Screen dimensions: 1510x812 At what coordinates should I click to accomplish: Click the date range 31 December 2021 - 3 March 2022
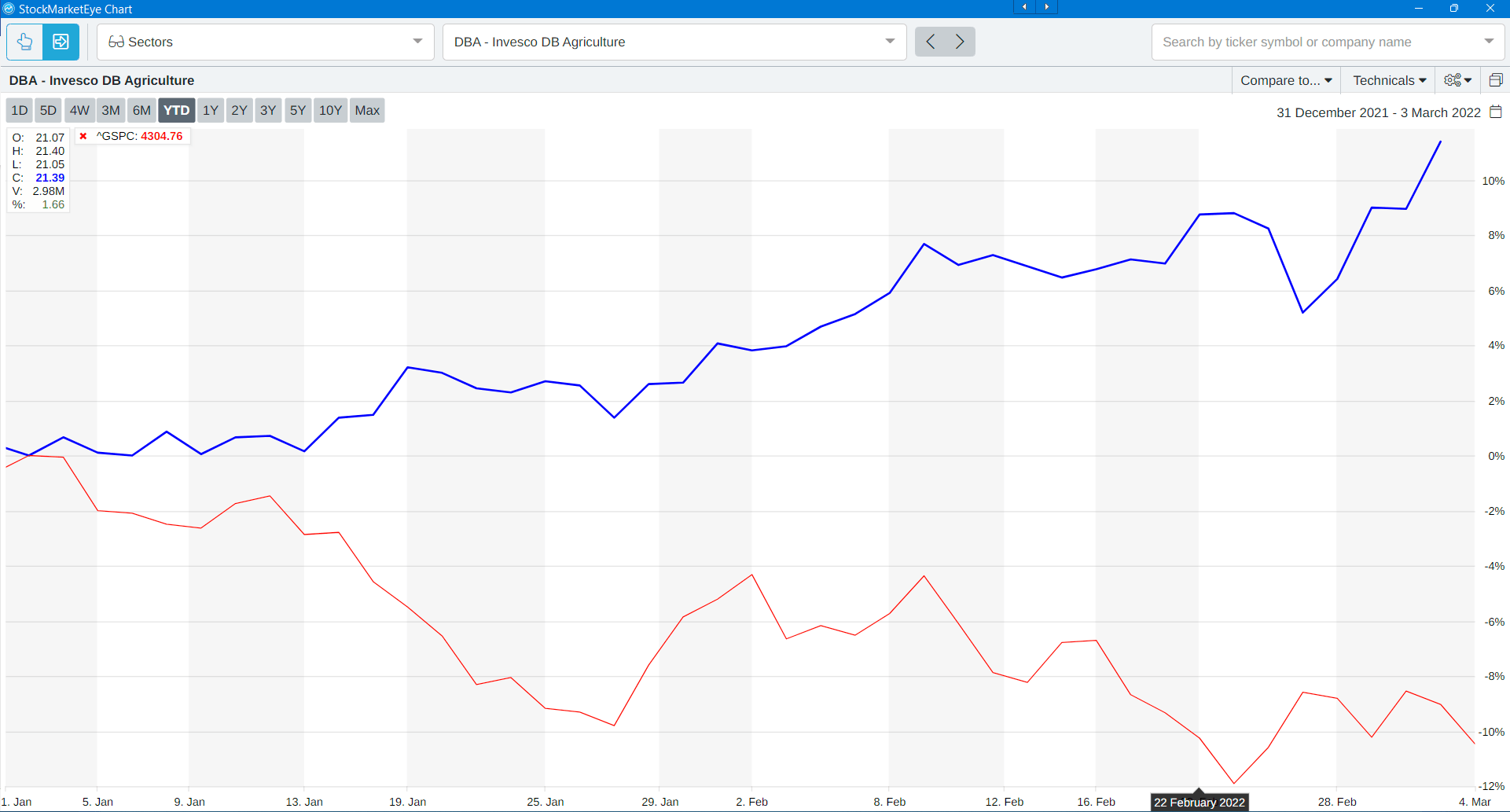[1378, 112]
